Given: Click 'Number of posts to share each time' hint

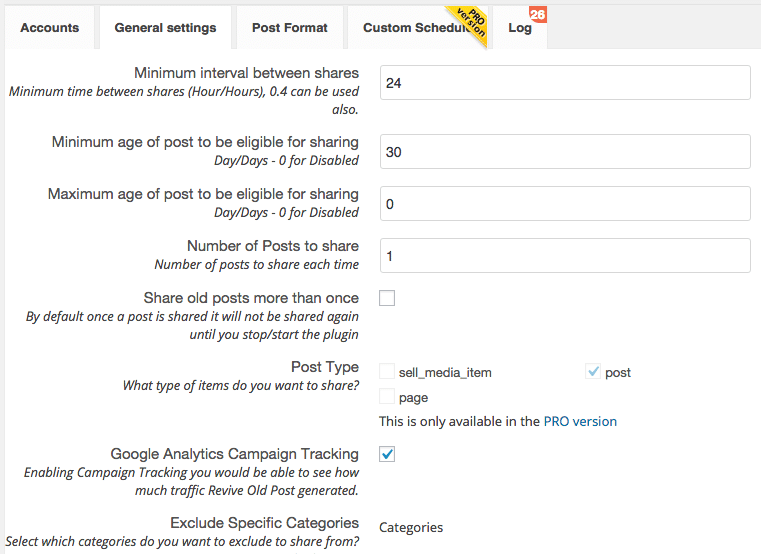Looking at the screenshot, I should point(257,265).
